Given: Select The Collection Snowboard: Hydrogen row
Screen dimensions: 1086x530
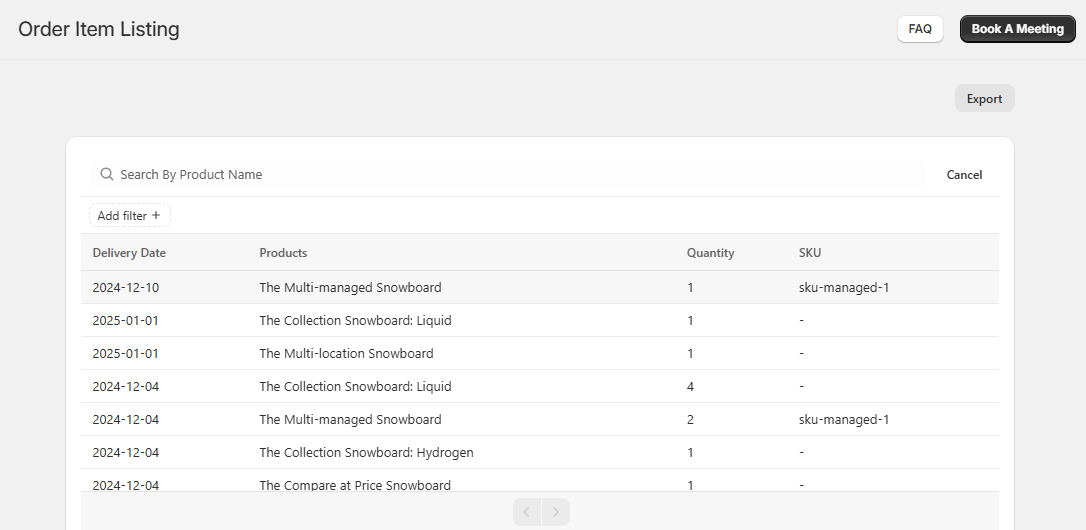Looking at the screenshot, I should 366,453.
